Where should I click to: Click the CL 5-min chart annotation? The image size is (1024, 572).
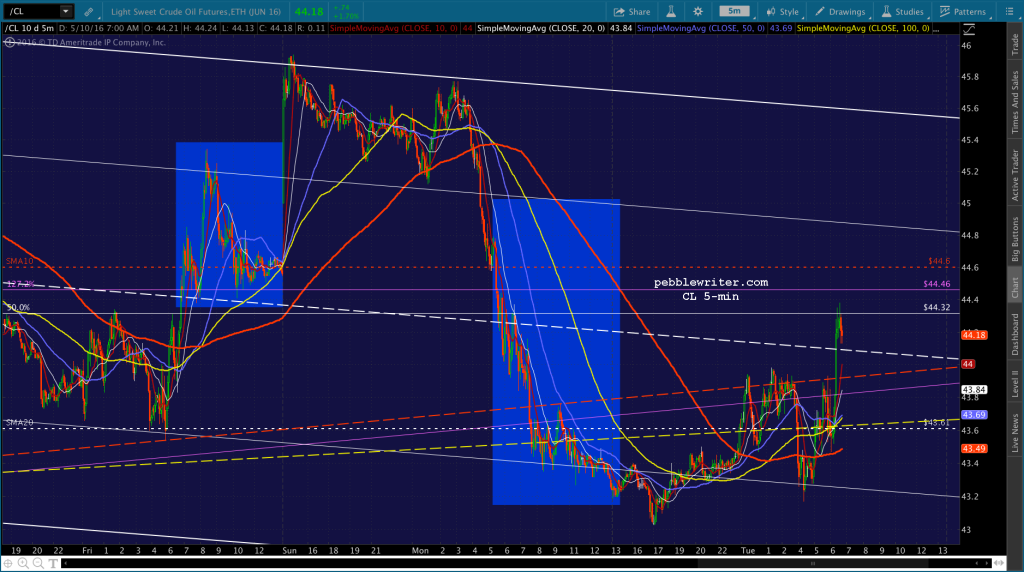[x=711, y=296]
